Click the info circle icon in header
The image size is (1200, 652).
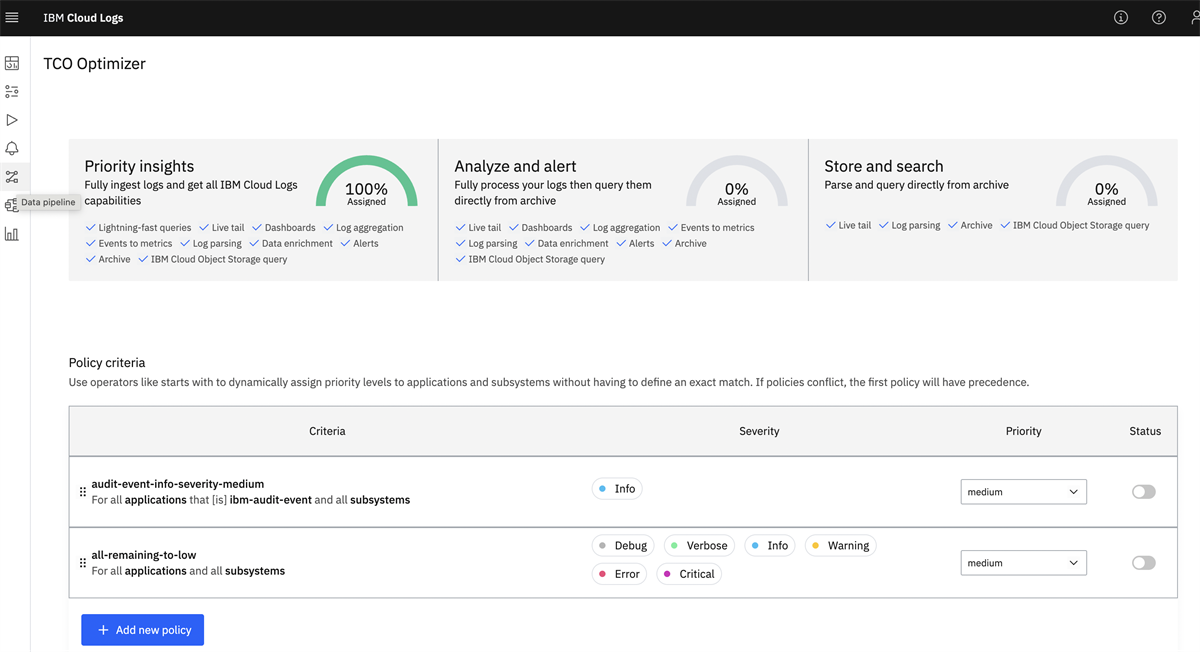pyautogui.click(x=1121, y=18)
